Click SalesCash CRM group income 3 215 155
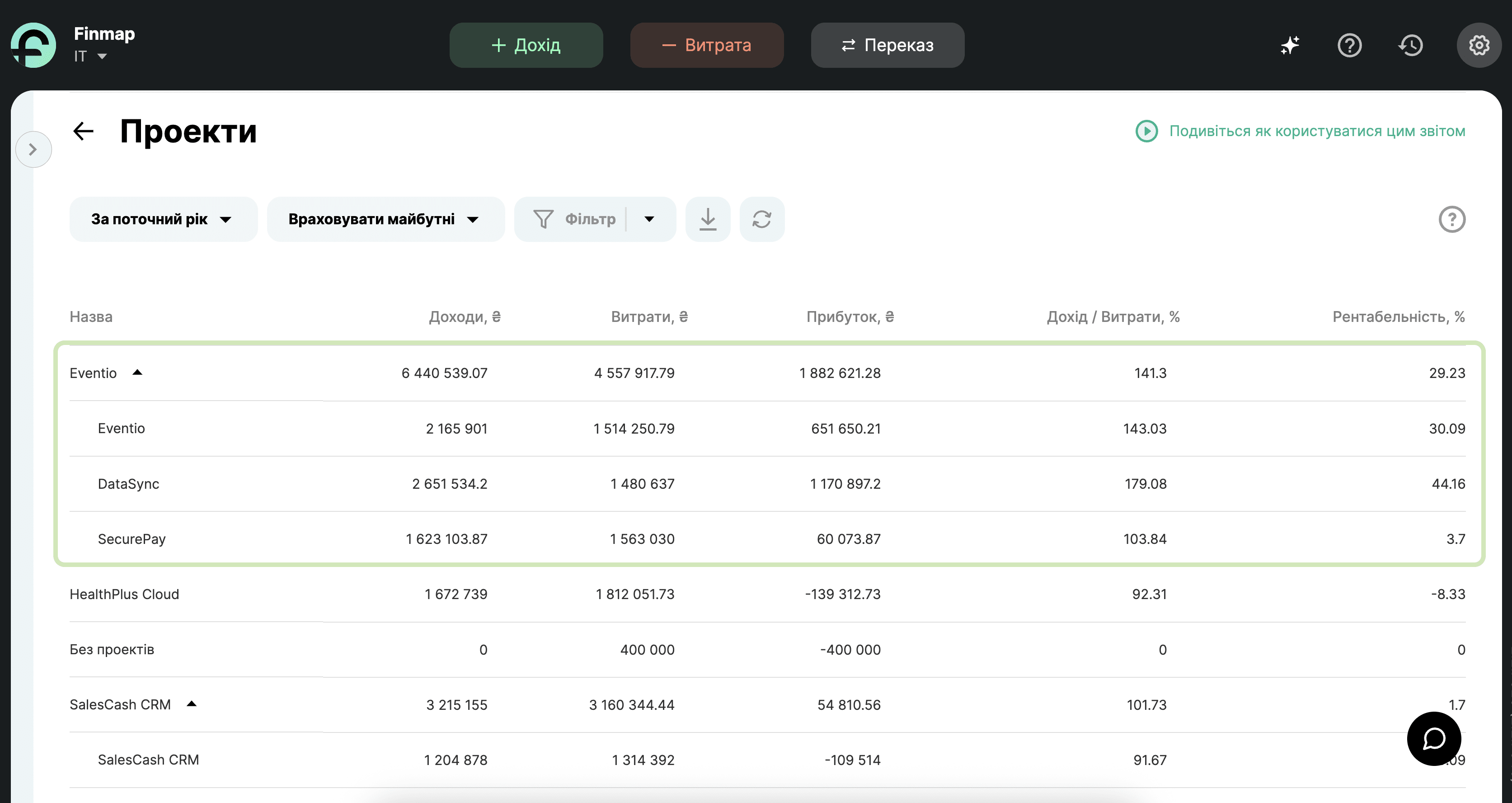This screenshot has height=803, width=1512. pos(457,704)
